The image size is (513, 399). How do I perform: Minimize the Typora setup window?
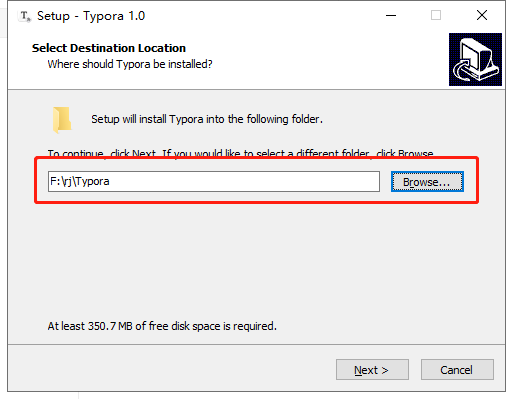(391, 15)
